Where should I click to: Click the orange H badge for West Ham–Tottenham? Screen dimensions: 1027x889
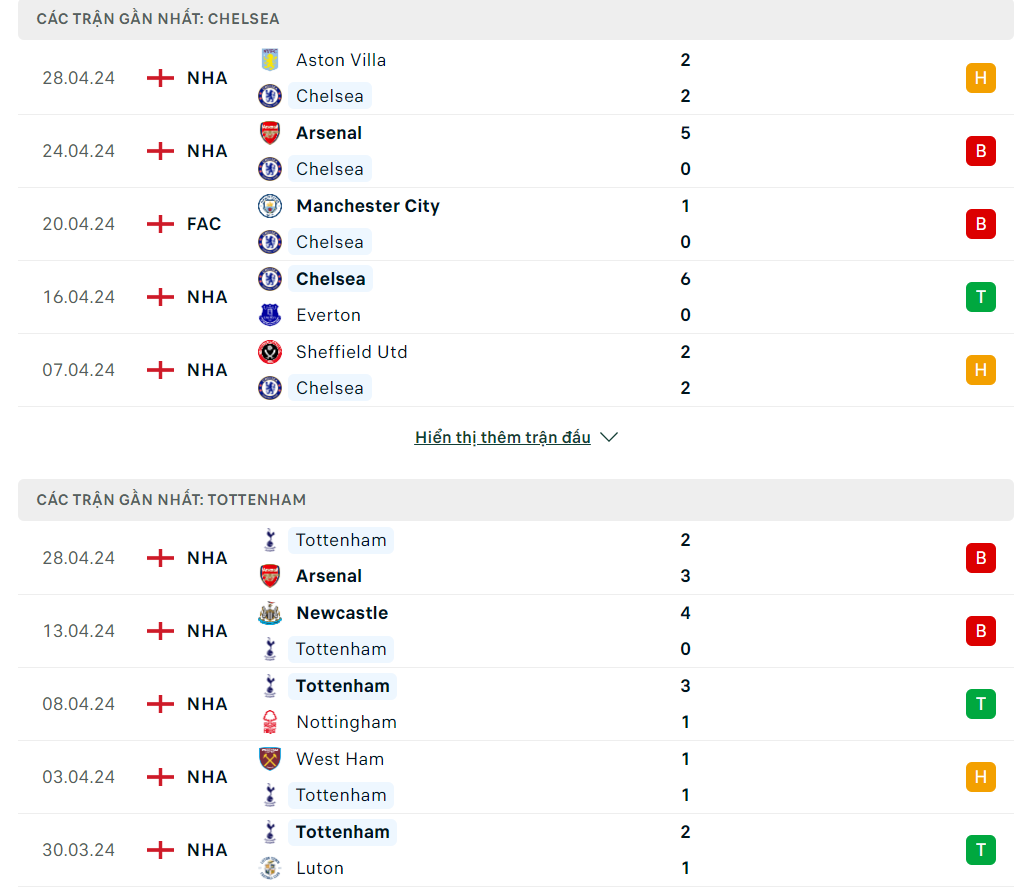pyautogui.click(x=980, y=777)
